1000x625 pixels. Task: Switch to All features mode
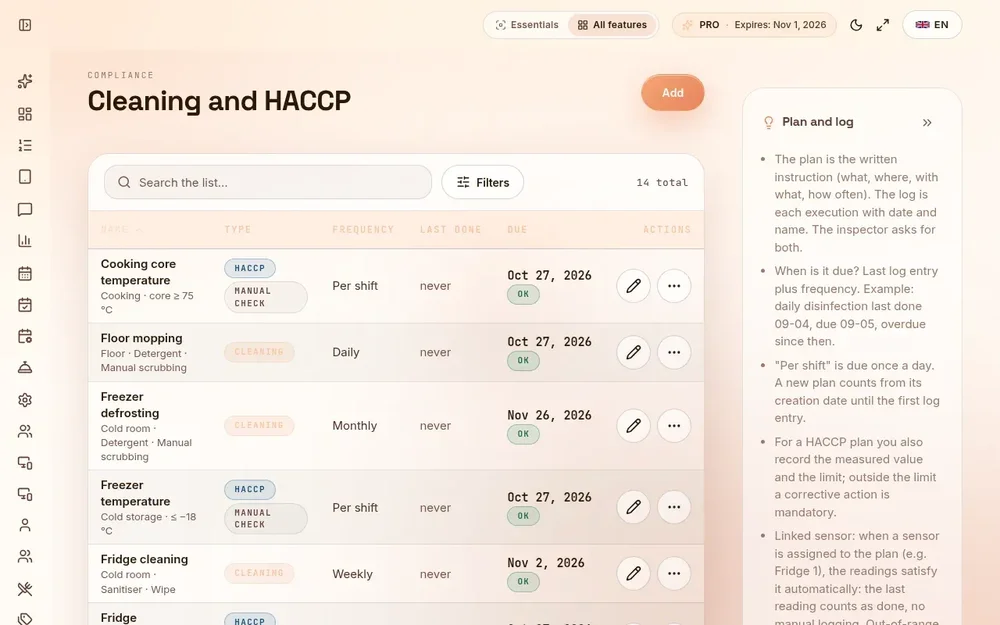(612, 25)
